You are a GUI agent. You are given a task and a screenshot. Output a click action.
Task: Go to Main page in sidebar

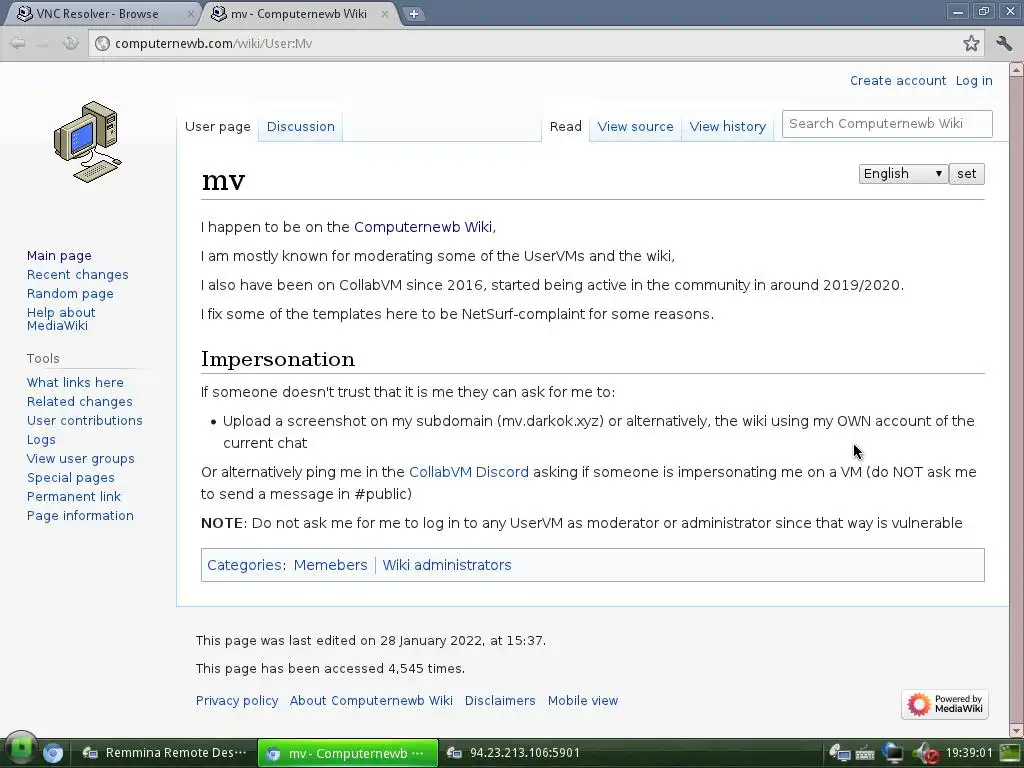point(59,255)
